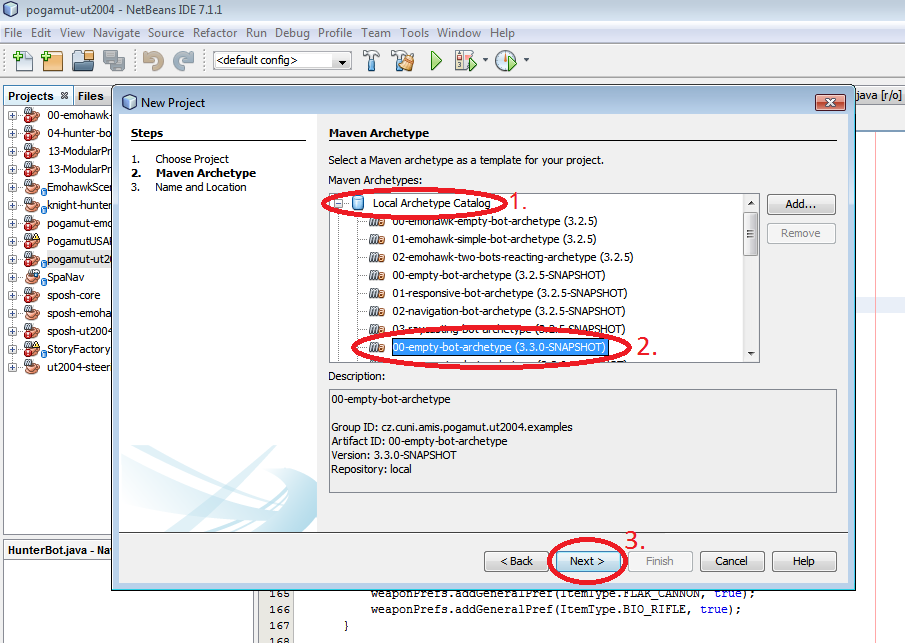This screenshot has width=905, height=643.
Task: Click the Open Project toolbar icon
Action: point(83,60)
